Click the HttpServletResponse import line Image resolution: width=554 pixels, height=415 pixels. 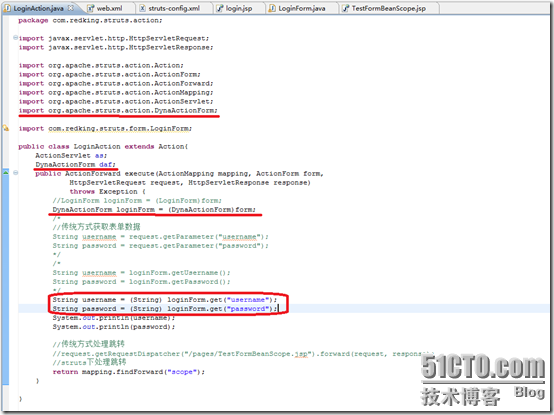coord(116,47)
